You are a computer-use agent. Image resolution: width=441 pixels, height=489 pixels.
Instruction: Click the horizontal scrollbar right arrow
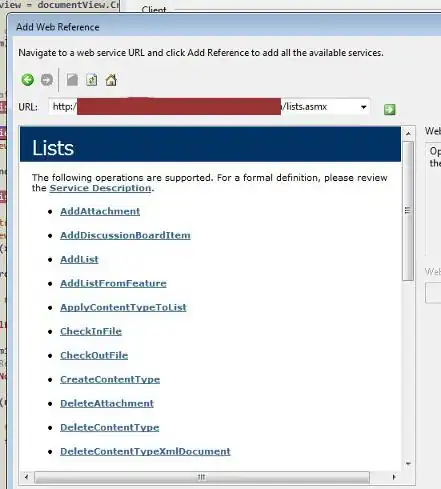(394, 477)
